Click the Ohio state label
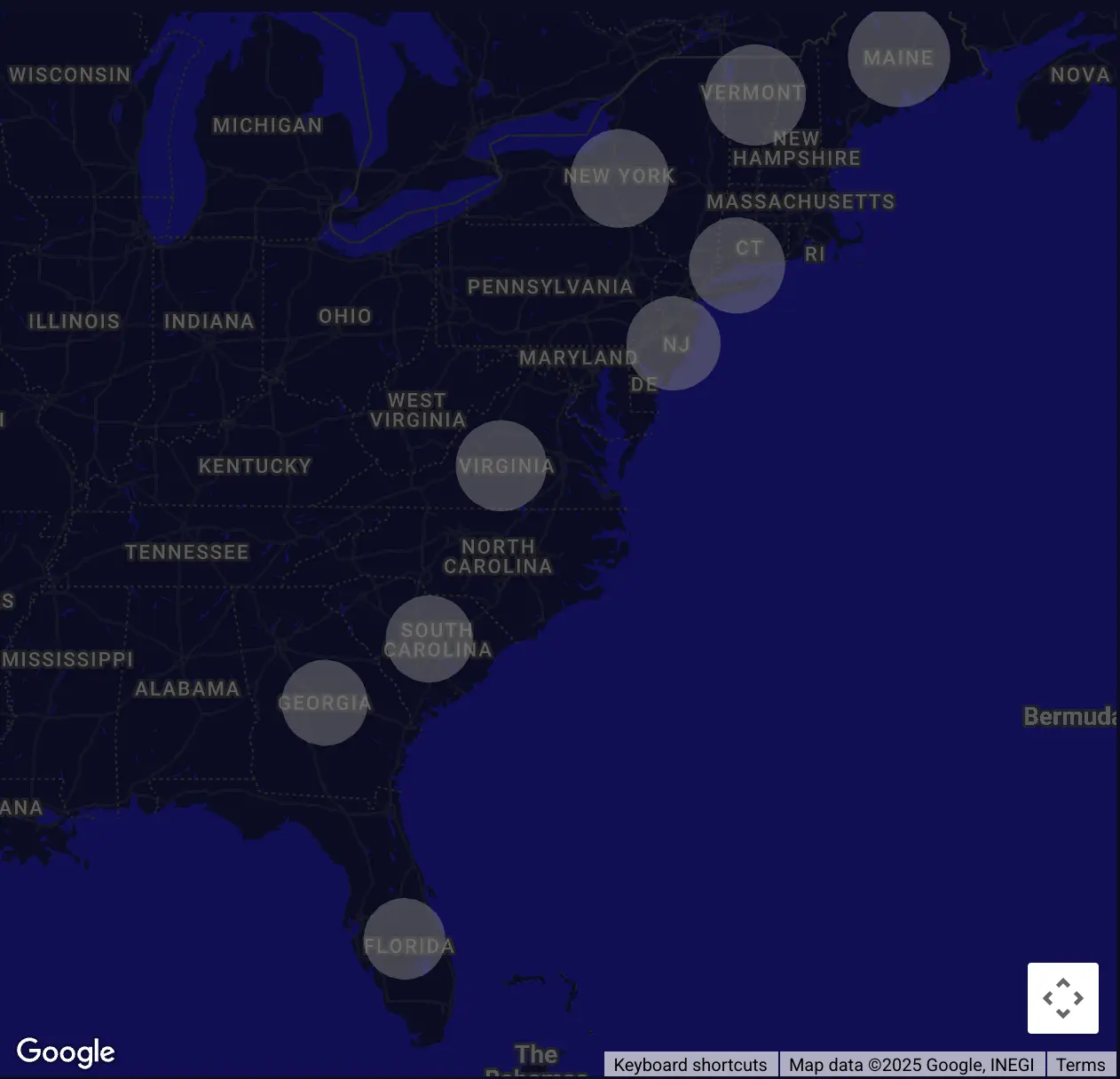The image size is (1120, 1079). [344, 316]
